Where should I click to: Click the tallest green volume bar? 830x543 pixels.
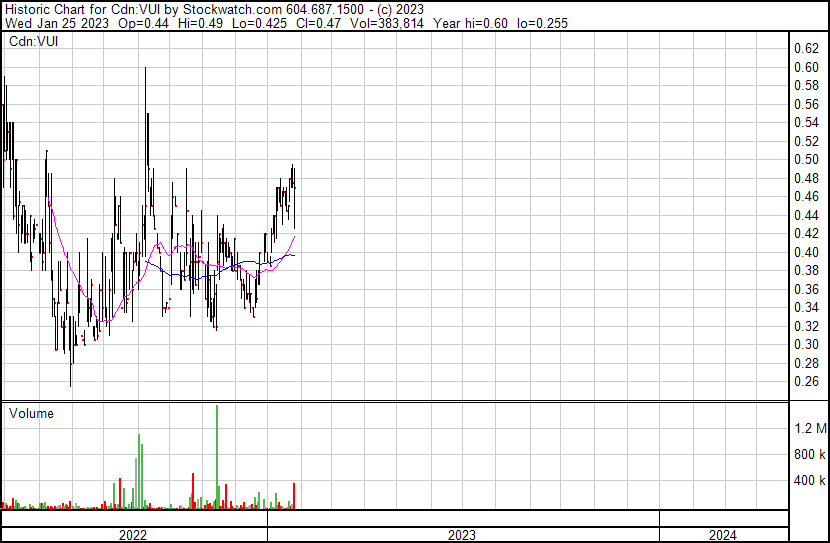(x=216, y=458)
